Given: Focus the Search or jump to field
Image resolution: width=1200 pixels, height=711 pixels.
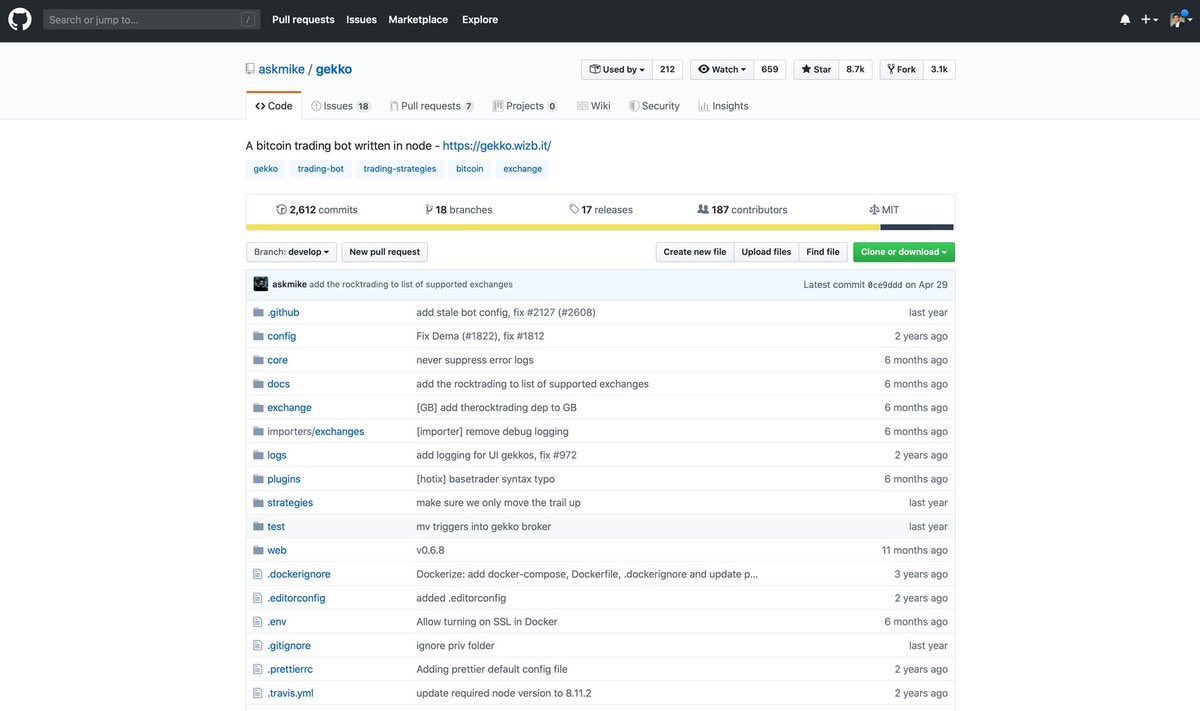Looking at the screenshot, I should tap(151, 19).
